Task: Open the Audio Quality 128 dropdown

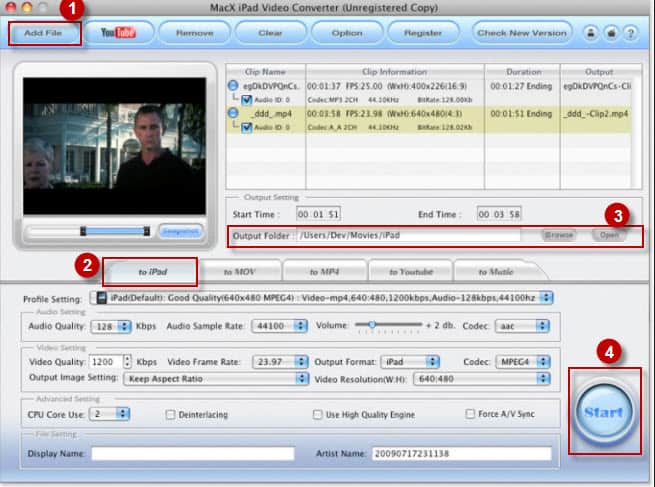Action: 111,326
